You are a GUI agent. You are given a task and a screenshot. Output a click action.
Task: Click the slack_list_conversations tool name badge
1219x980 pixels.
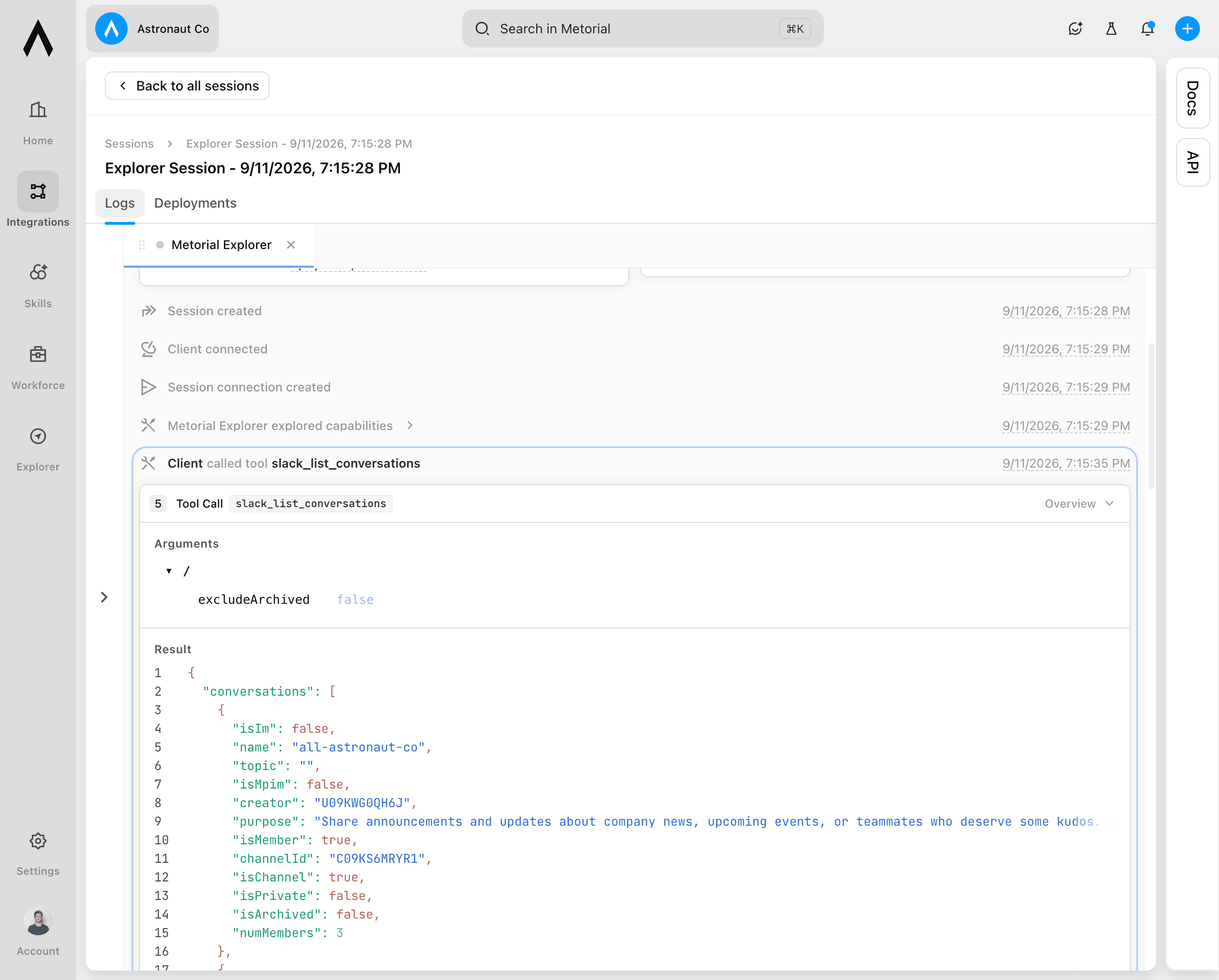[x=310, y=503]
